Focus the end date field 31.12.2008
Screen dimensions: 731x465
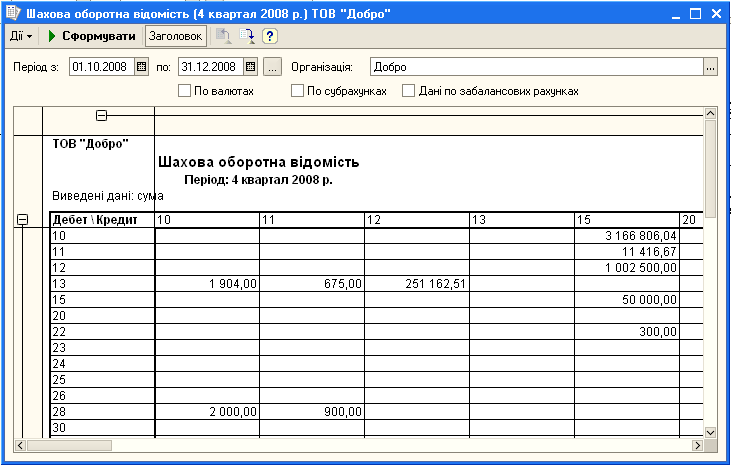click(x=211, y=67)
